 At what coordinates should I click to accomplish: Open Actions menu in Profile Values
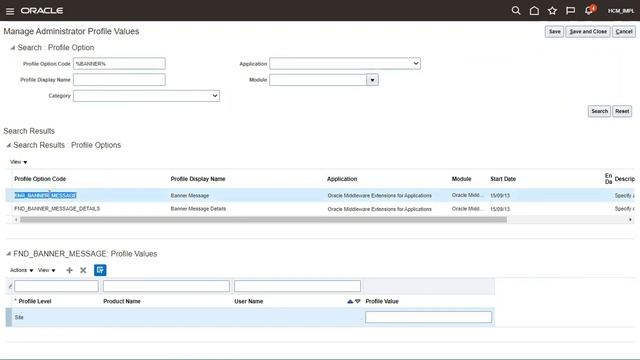[x=22, y=270]
